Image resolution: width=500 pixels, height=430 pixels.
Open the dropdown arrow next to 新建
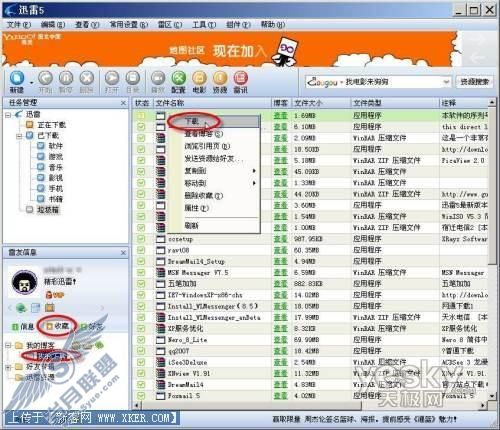[31, 83]
